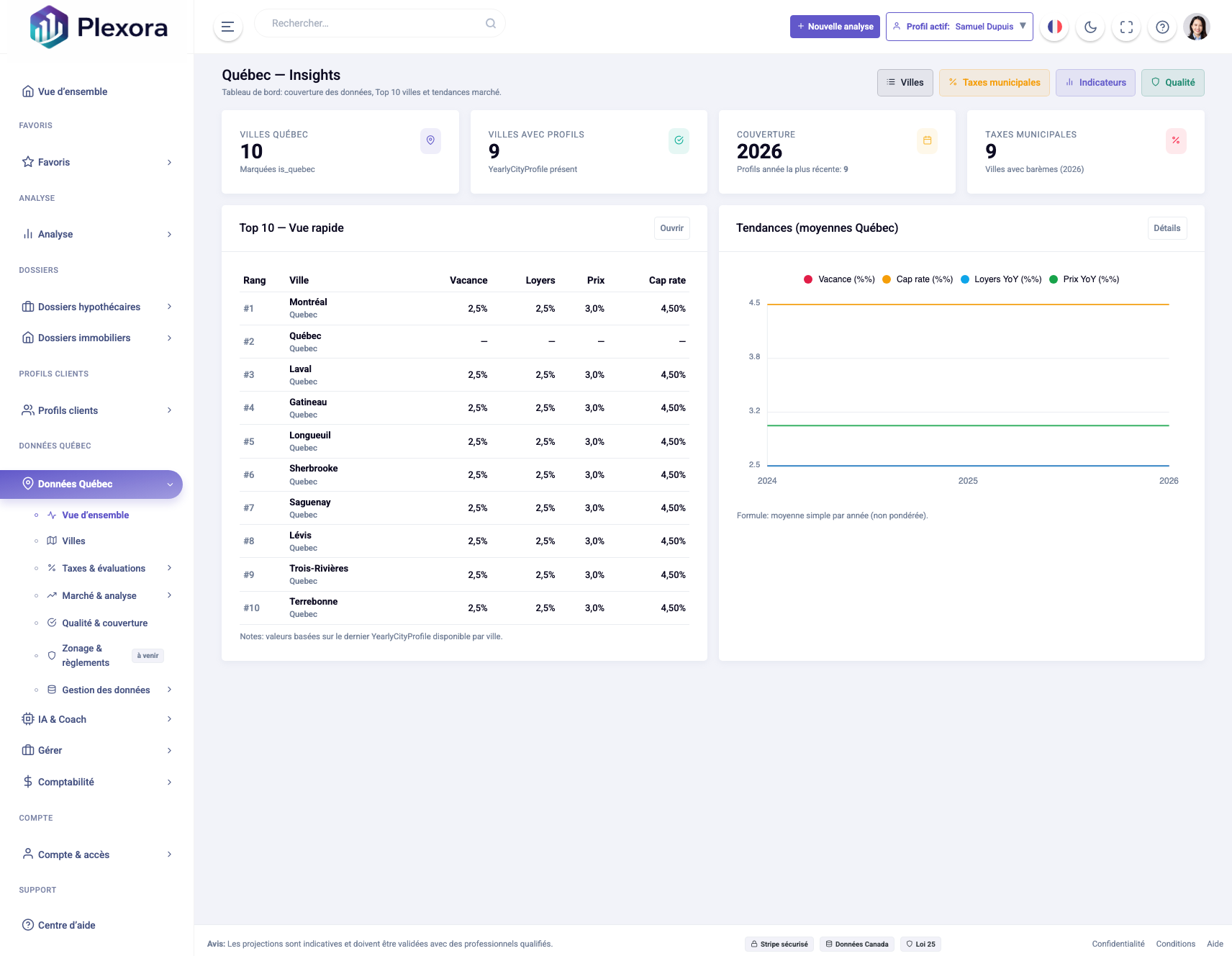Click the Ouvrir button in Top 10 panel
The height and width of the screenshot is (956, 1232).
[x=671, y=228]
